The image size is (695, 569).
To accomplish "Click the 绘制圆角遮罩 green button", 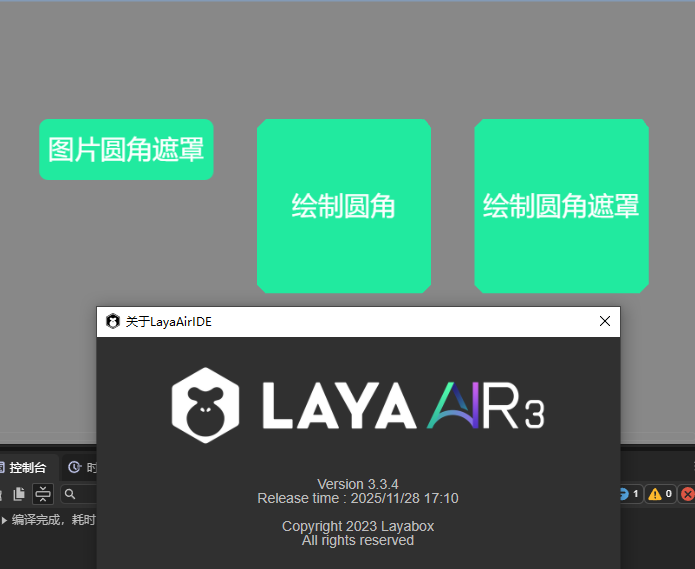I will point(561,206).
